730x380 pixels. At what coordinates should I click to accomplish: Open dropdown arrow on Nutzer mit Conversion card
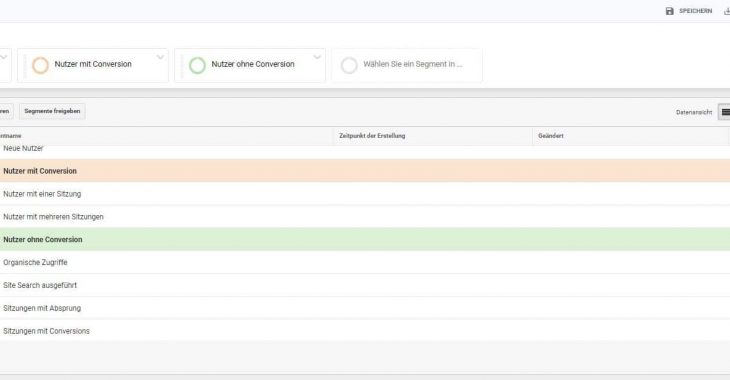(x=160, y=57)
